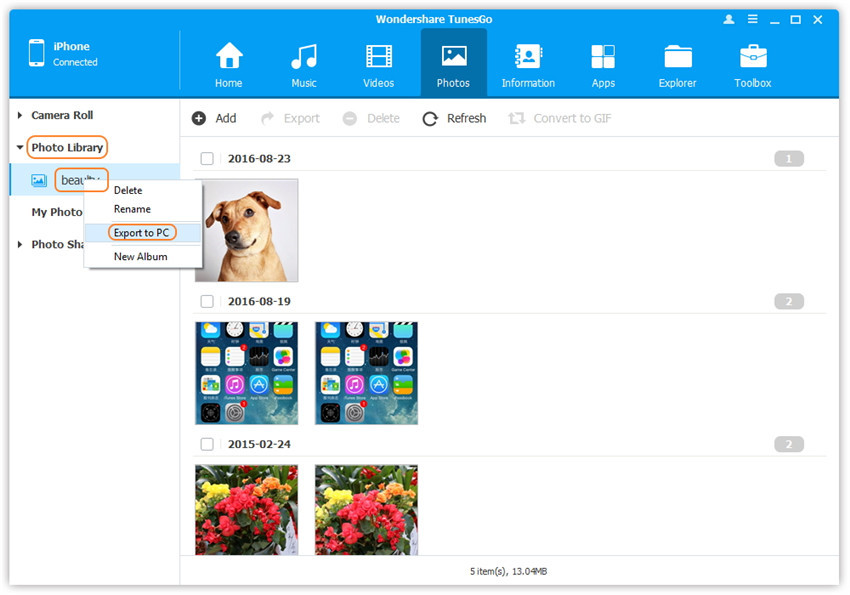Click the Add button label
850x595 pixels.
tap(226, 118)
